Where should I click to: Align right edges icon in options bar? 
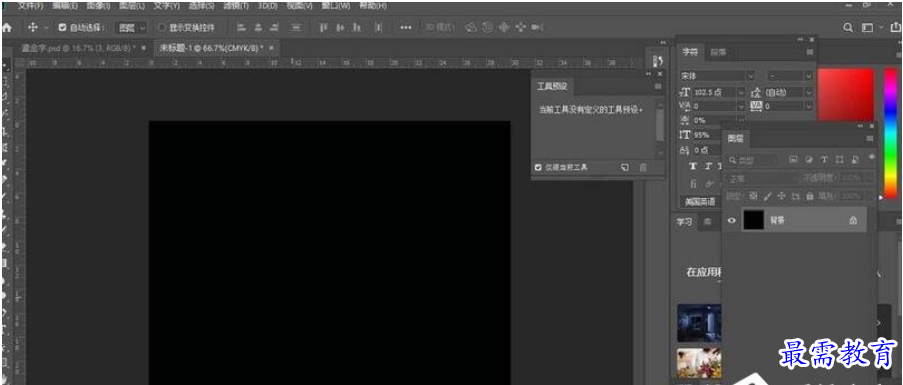click(x=275, y=27)
